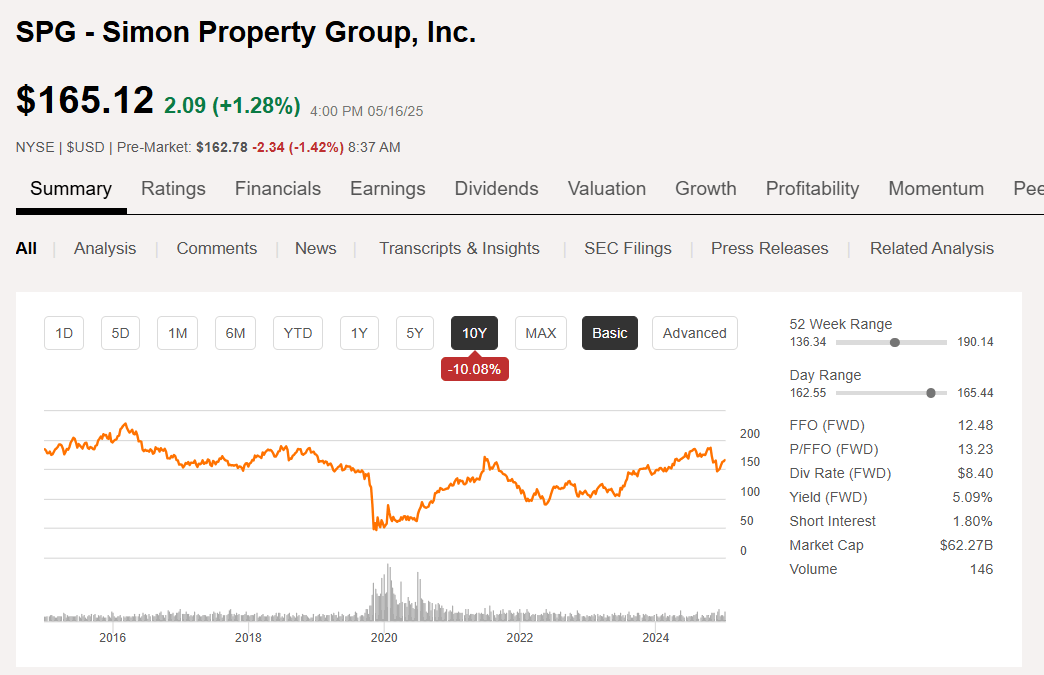
Task: Select the 6M chart range
Action: click(x=235, y=333)
